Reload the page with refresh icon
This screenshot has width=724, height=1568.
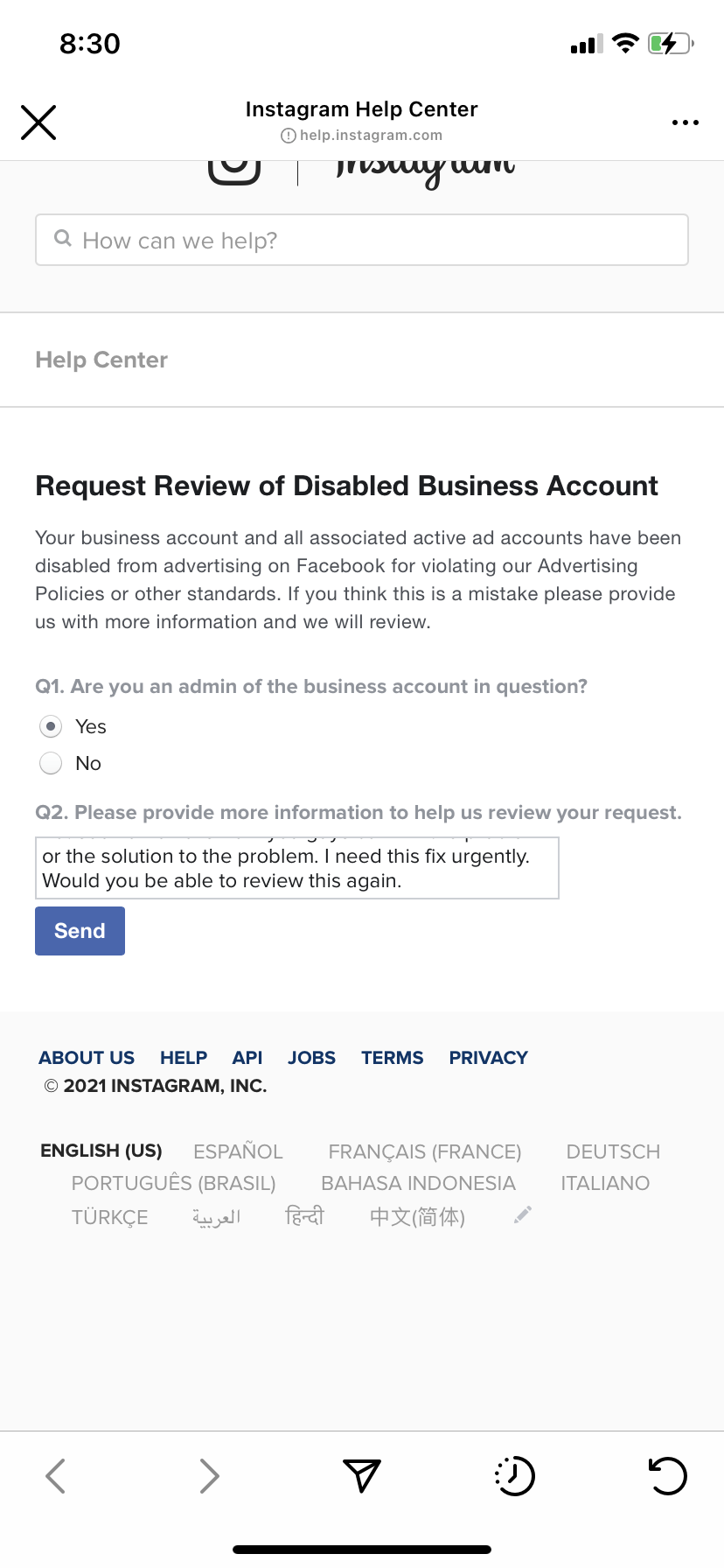pos(667,1476)
